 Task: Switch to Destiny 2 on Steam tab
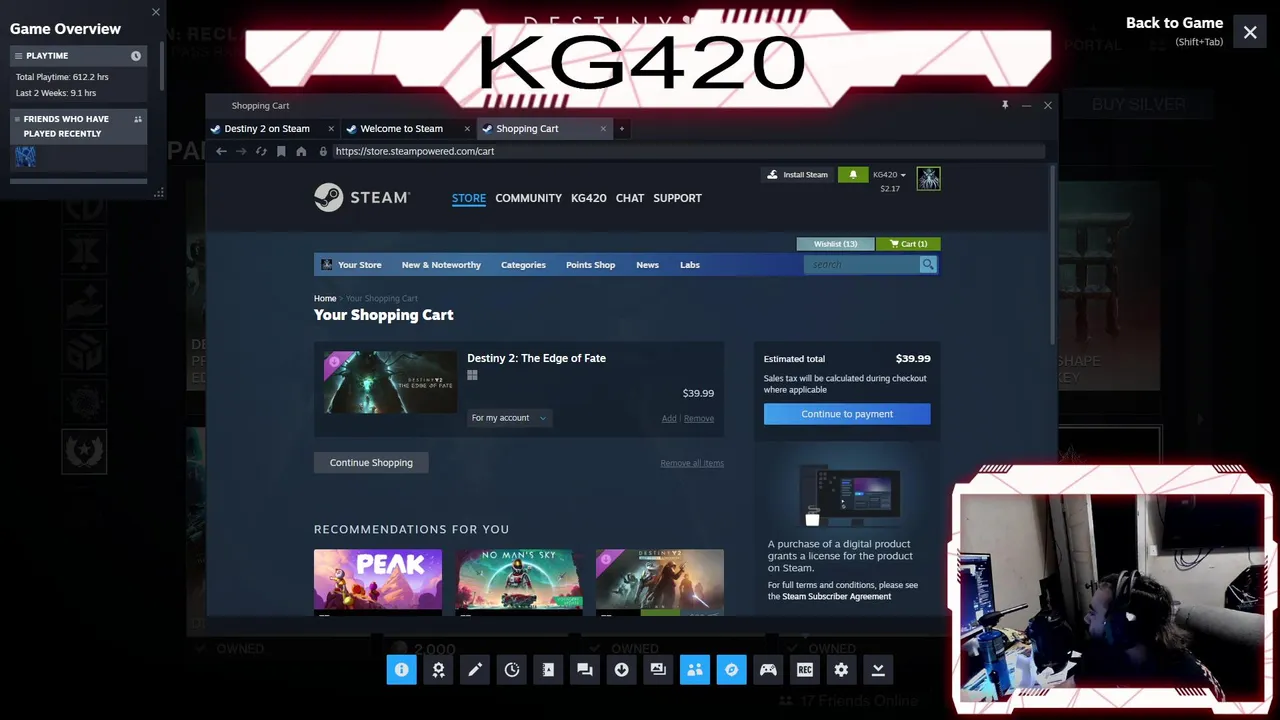tap(265, 128)
